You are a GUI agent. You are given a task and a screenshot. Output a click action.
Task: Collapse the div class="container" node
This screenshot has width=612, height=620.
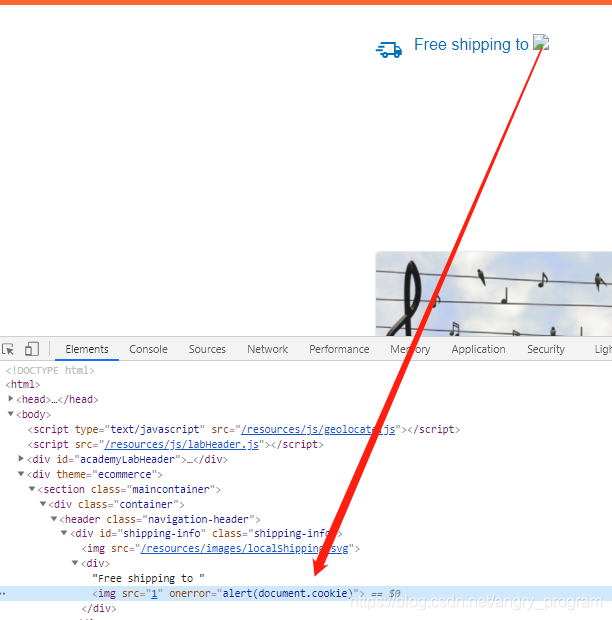coord(43,504)
